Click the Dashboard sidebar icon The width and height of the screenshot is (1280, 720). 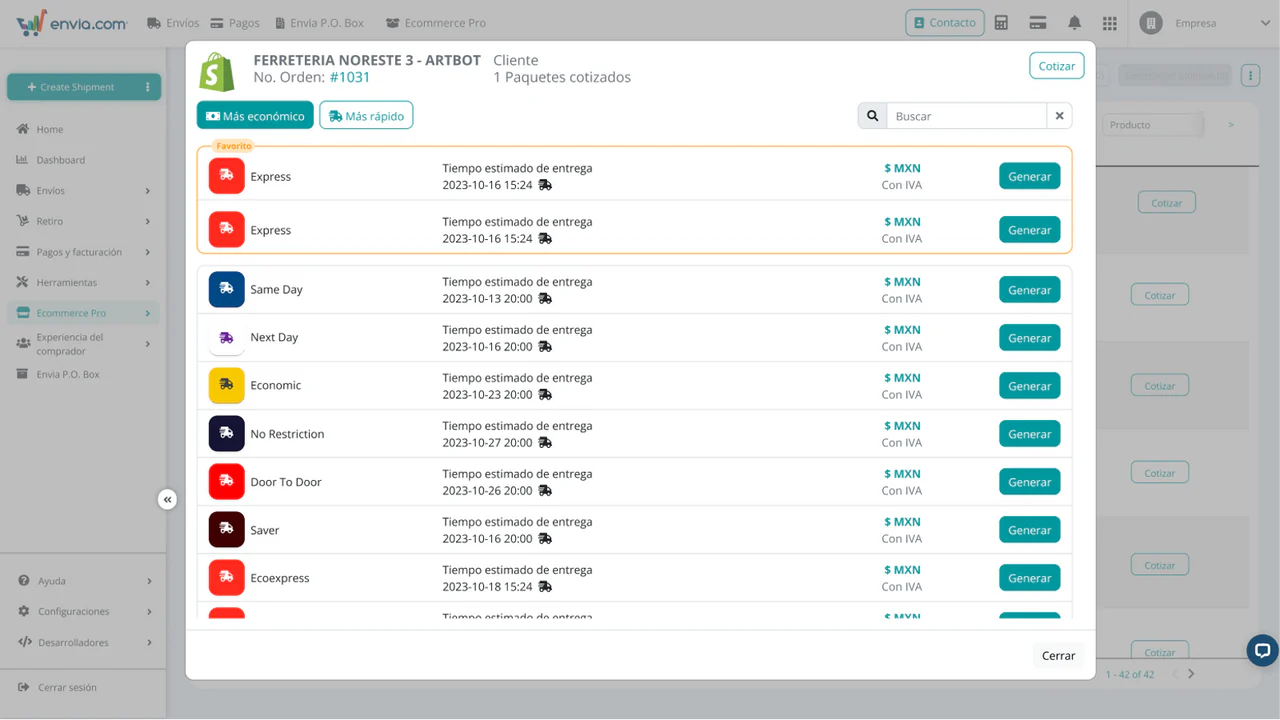point(22,160)
